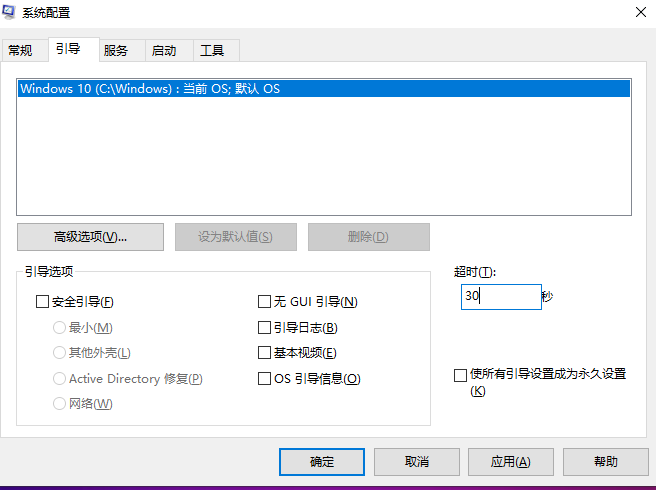Enable 引导日志(B) checkbox
Viewport: 656px width, 490px height.
tap(264, 328)
